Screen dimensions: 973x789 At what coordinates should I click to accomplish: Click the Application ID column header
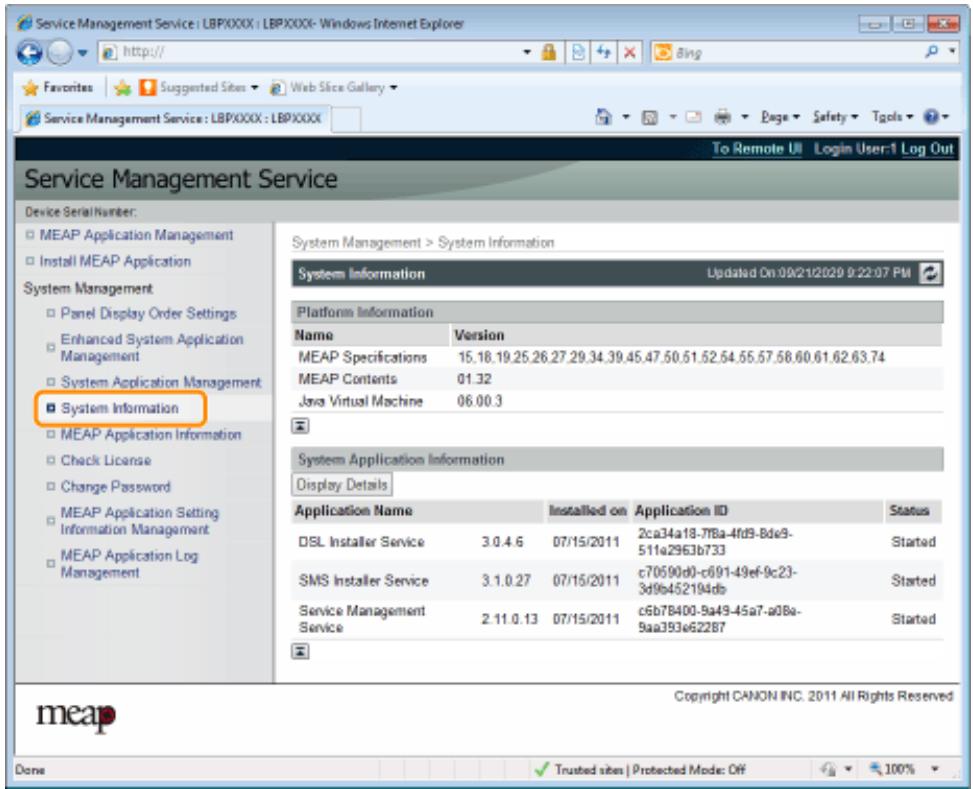(x=681, y=511)
